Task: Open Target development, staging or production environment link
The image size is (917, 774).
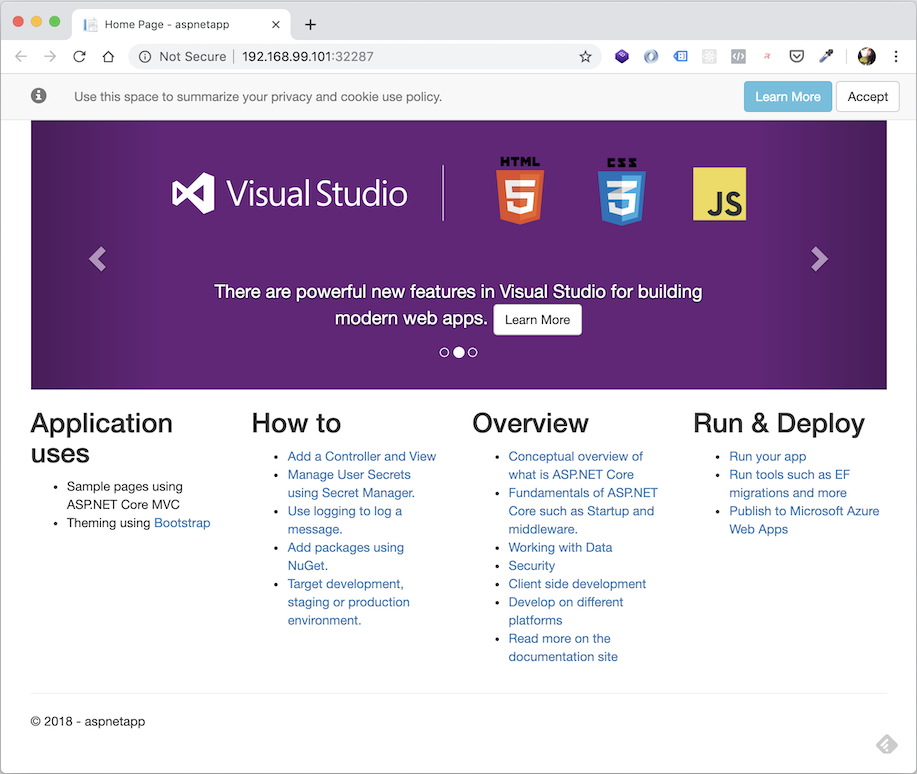Action: (x=348, y=602)
